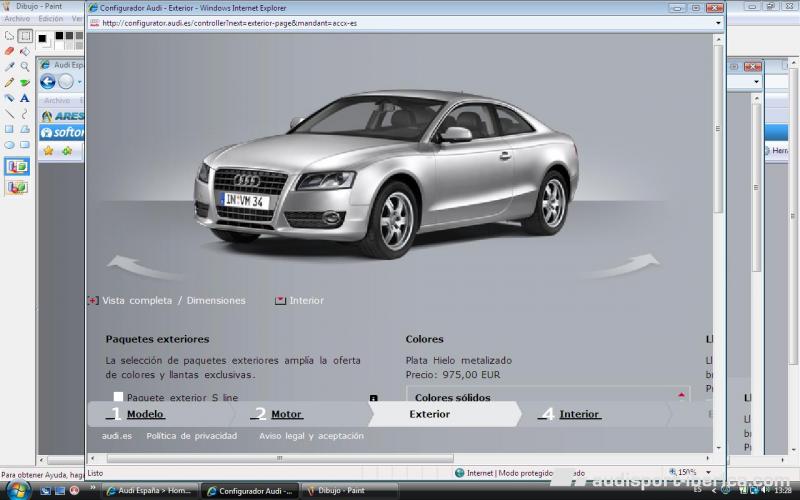Click the Add to favorites green icon
Image resolution: width=800 pixels, height=500 pixels.
(x=67, y=151)
